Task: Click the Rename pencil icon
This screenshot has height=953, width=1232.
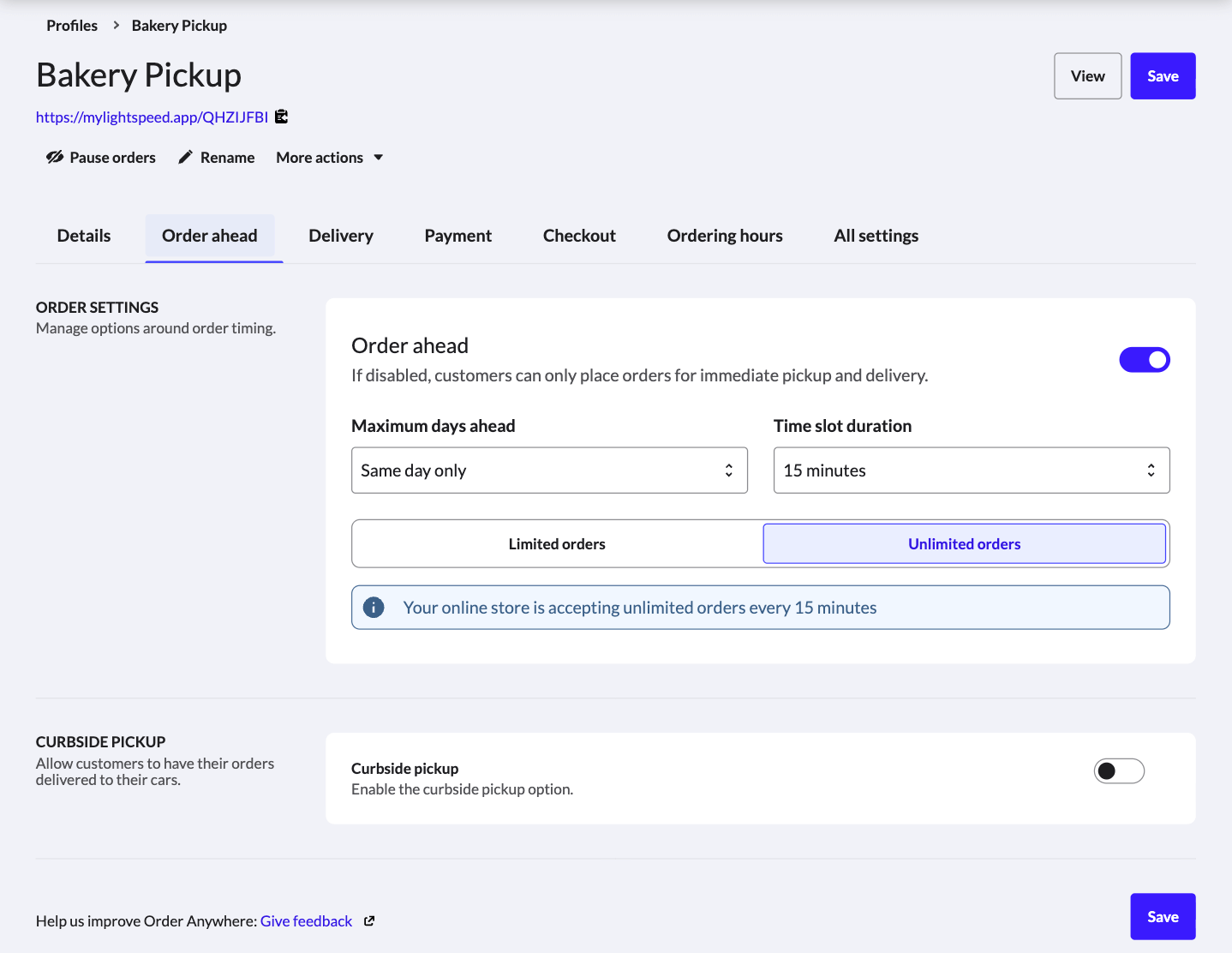Action: coord(185,157)
